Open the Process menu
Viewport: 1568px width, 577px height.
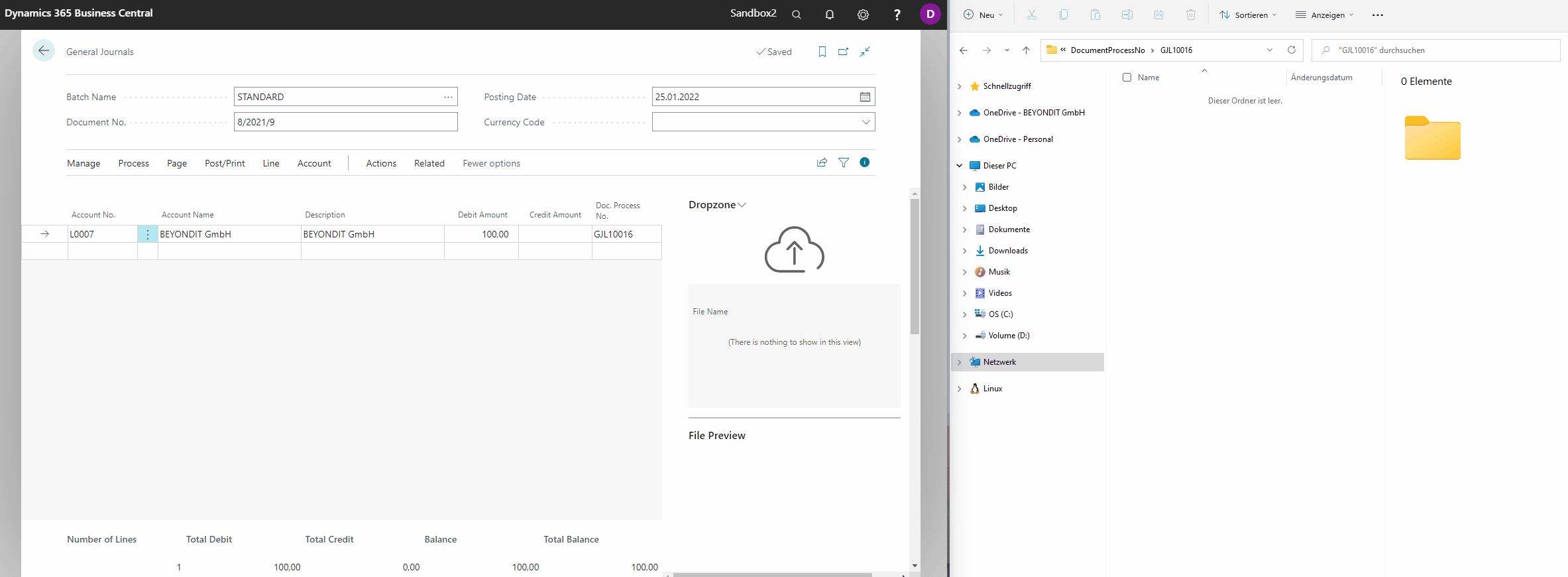click(133, 163)
